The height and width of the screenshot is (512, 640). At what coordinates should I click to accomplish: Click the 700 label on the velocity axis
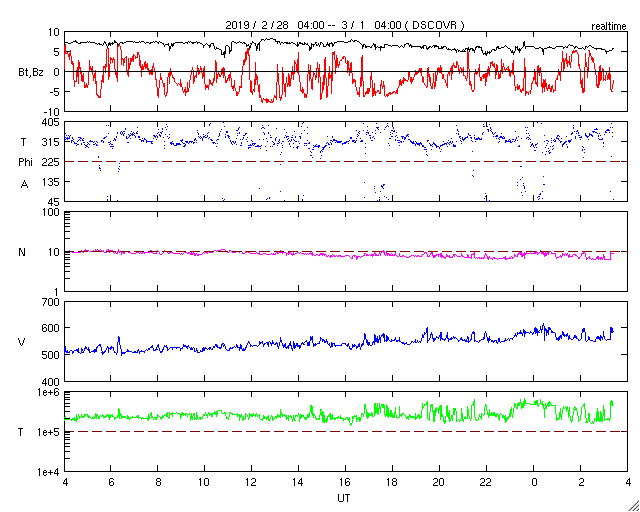(x=52, y=303)
